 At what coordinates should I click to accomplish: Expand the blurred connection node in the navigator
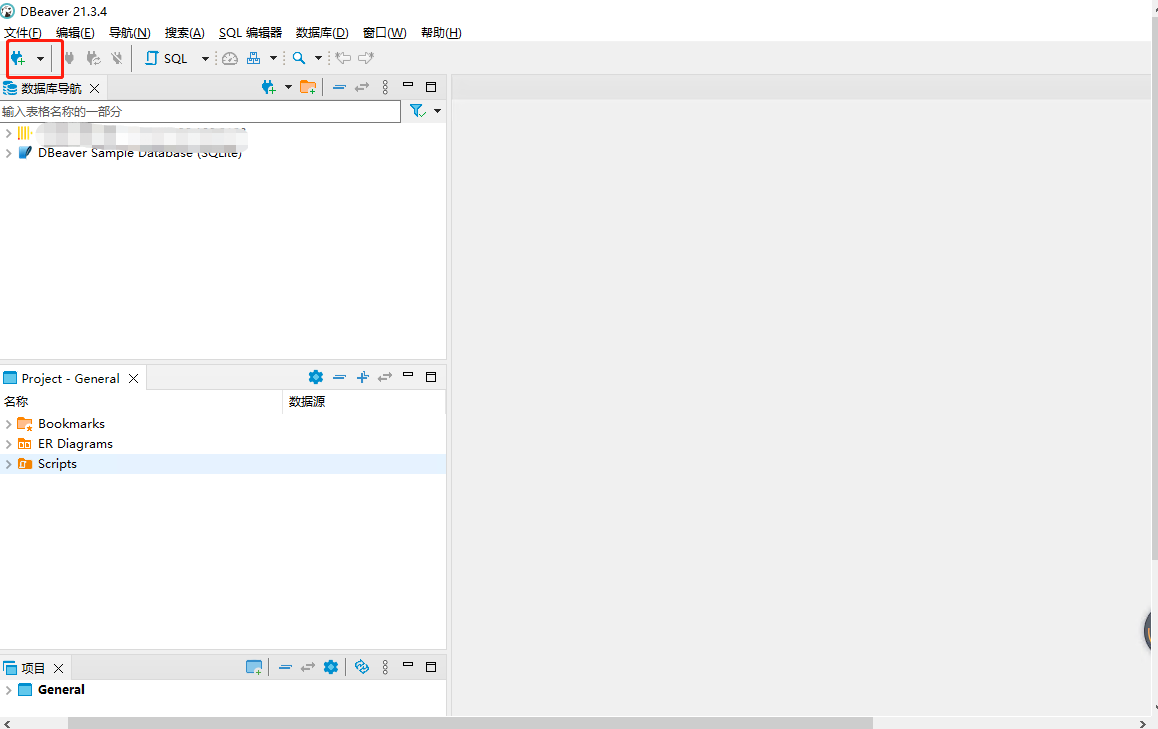point(8,133)
